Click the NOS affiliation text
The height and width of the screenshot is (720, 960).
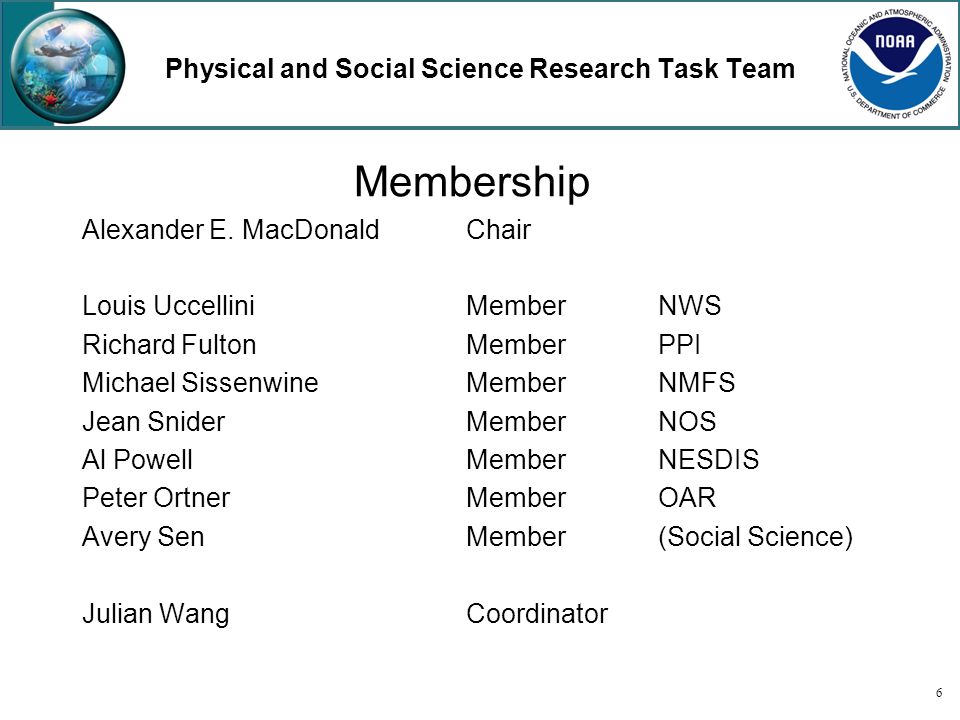tap(687, 422)
